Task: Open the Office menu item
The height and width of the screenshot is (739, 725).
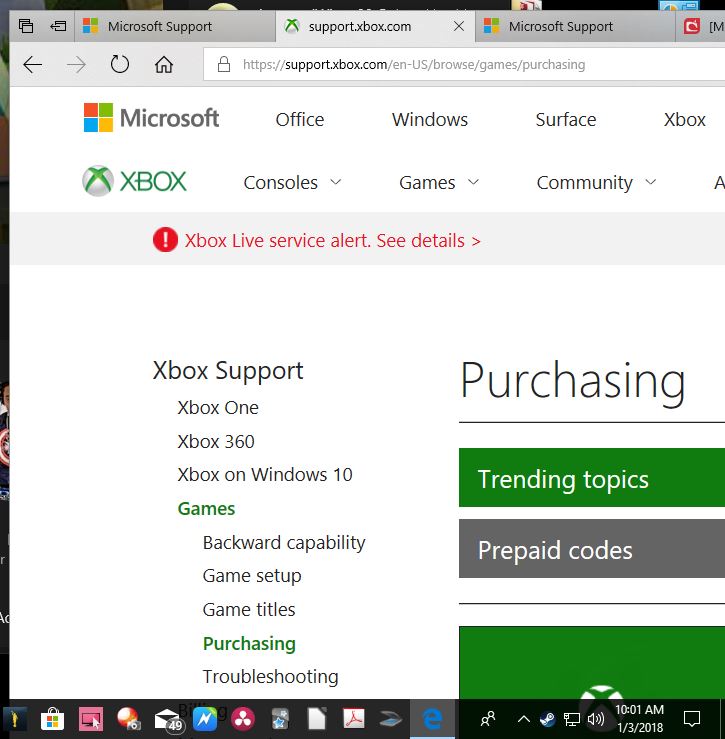Action: point(300,120)
